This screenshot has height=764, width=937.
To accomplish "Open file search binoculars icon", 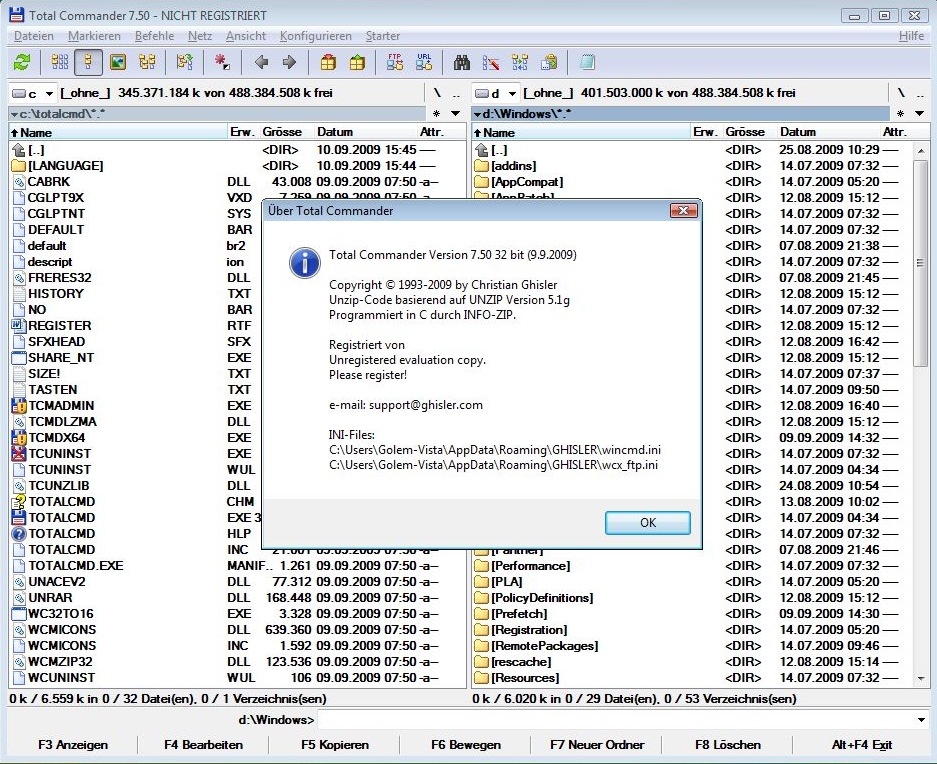I will [461, 62].
